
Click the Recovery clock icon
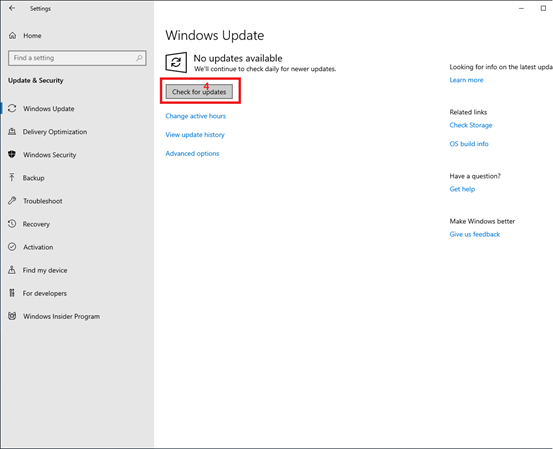tap(12, 224)
